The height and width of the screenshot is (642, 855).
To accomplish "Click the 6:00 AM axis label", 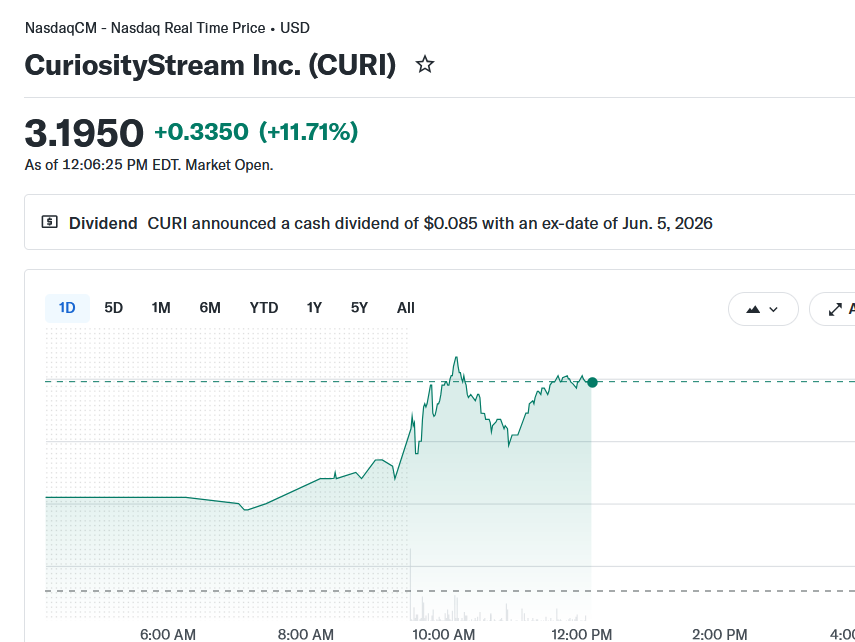I will click(x=167, y=634).
